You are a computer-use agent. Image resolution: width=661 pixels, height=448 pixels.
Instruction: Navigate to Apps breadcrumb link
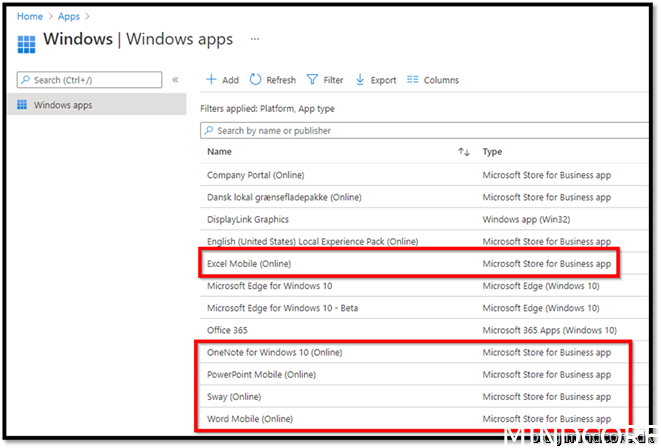tap(69, 16)
